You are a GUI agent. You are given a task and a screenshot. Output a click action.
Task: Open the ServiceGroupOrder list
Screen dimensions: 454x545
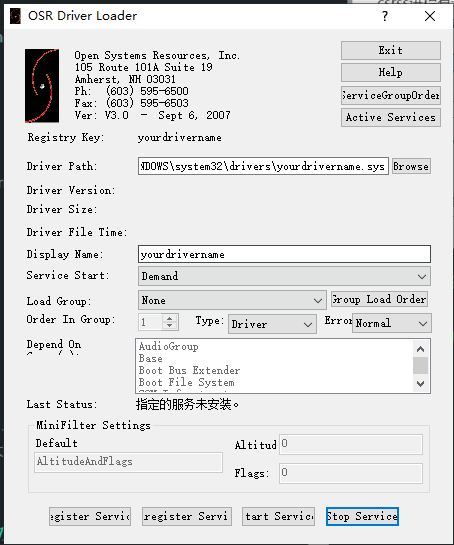391,95
